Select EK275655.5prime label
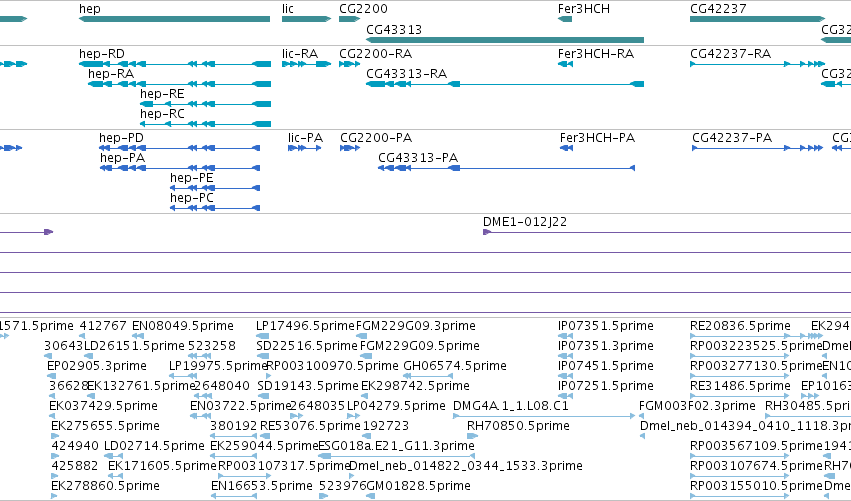Image resolution: width=851 pixels, height=501 pixels. tap(105, 427)
